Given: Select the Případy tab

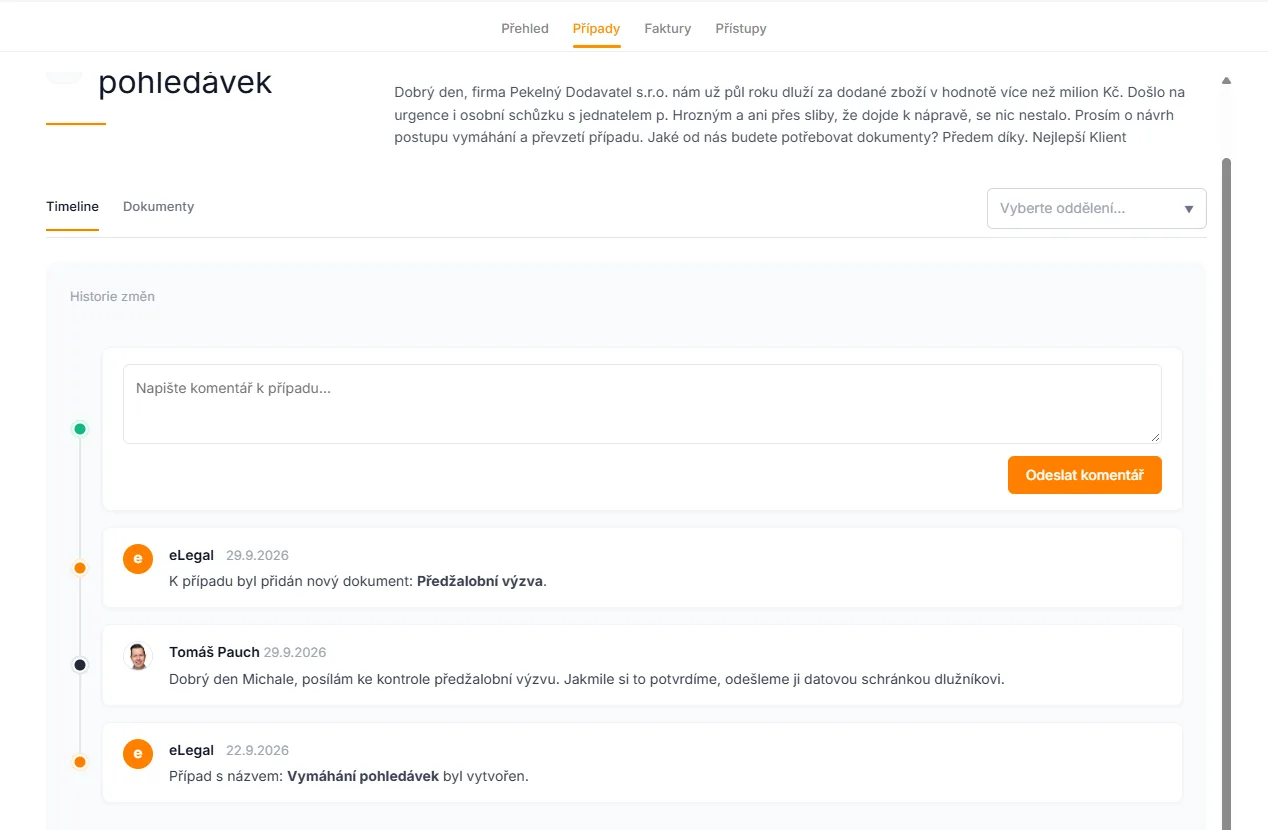Looking at the screenshot, I should click(597, 28).
